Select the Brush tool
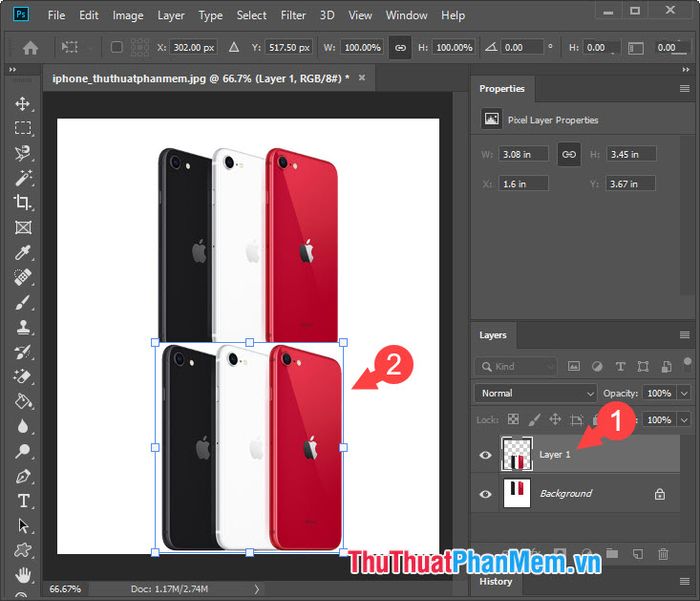This screenshot has width=700, height=601. click(23, 302)
